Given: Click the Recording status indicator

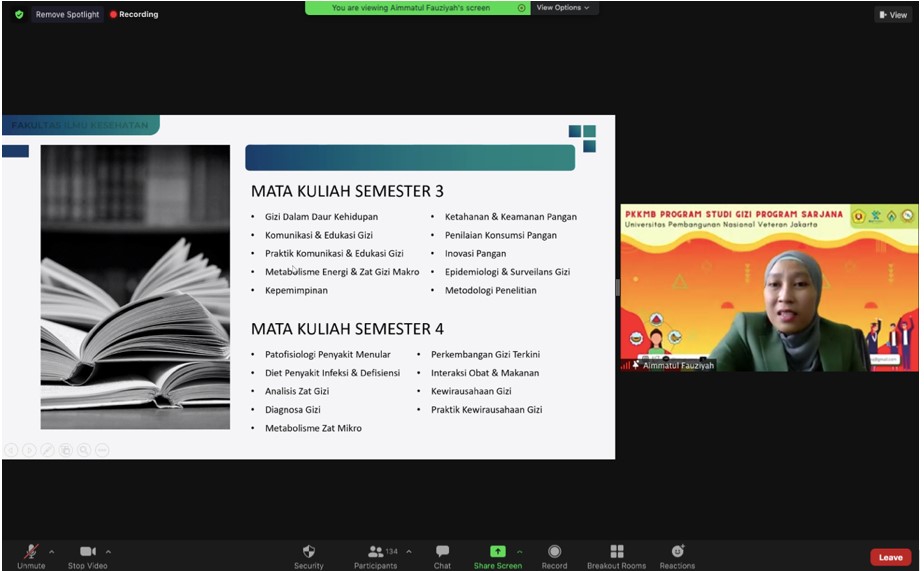Looking at the screenshot, I should click(134, 14).
